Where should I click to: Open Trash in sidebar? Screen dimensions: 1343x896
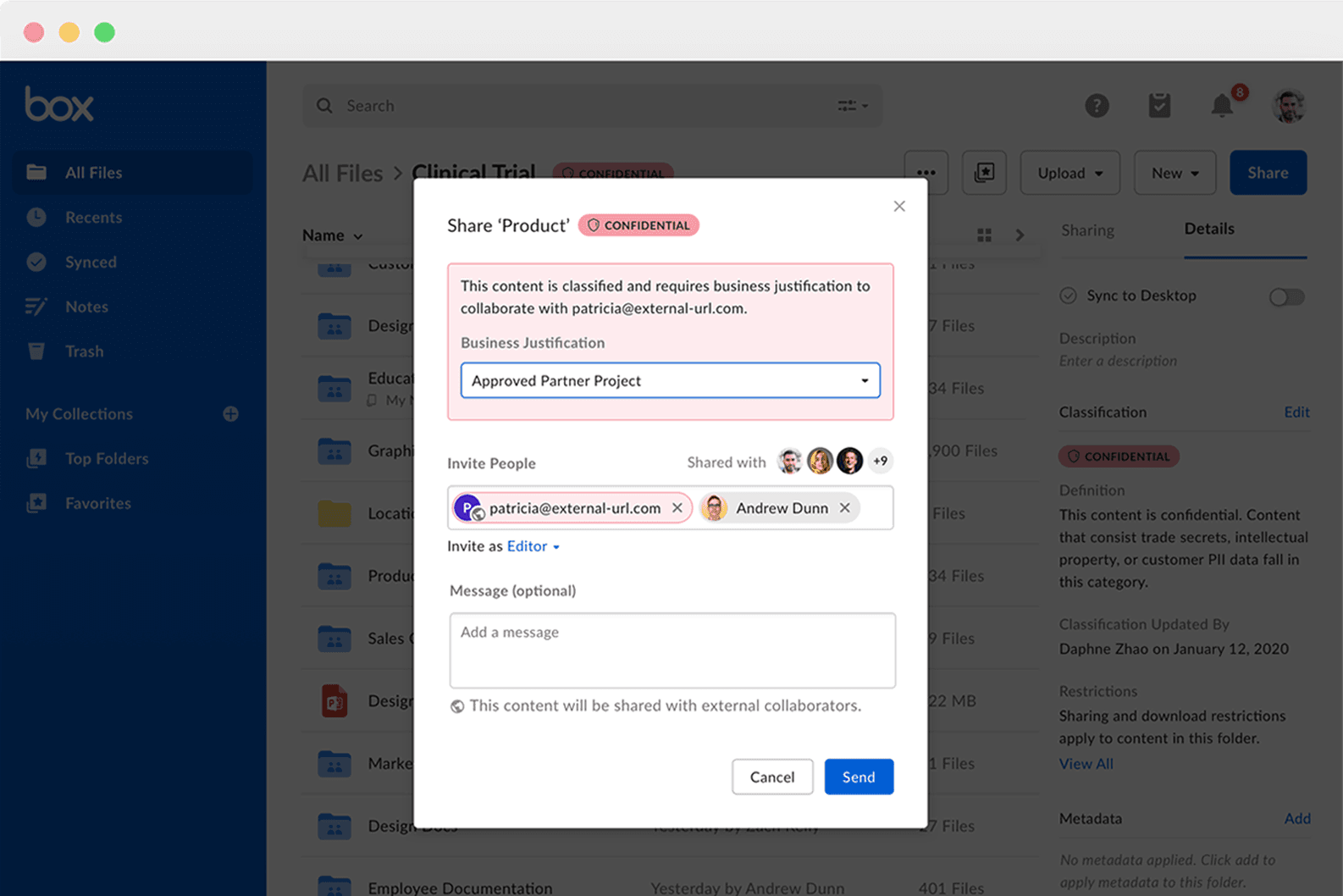[84, 351]
